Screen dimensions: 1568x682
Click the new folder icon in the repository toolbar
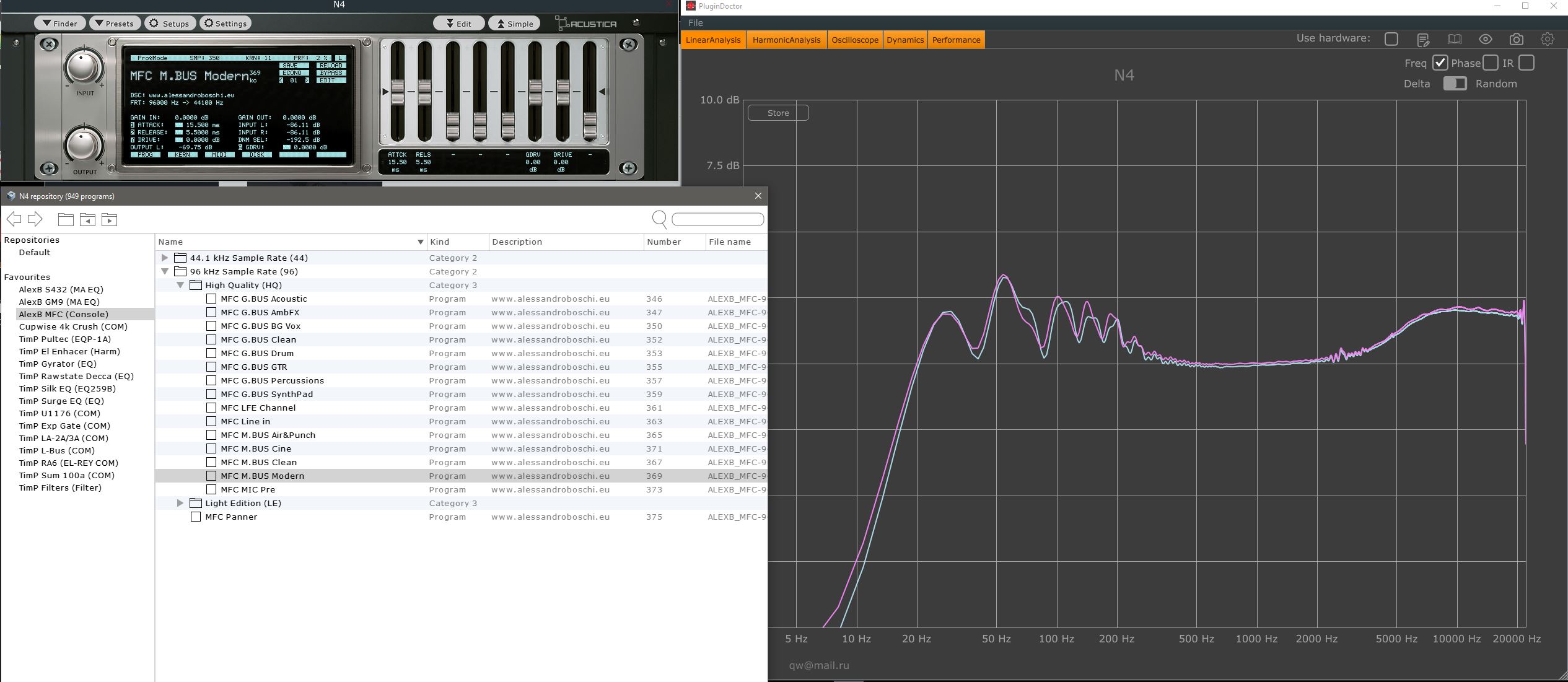point(66,219)
